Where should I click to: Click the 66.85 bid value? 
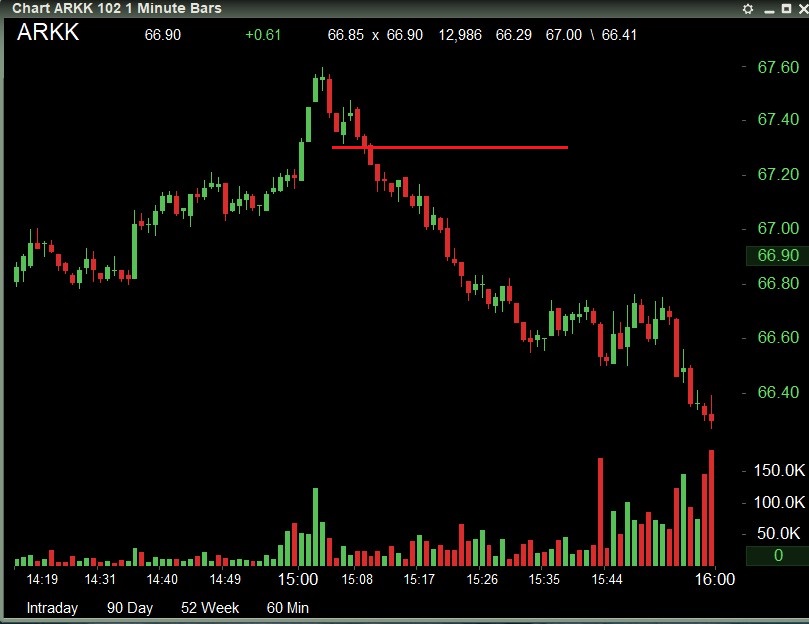click(346, 35)
